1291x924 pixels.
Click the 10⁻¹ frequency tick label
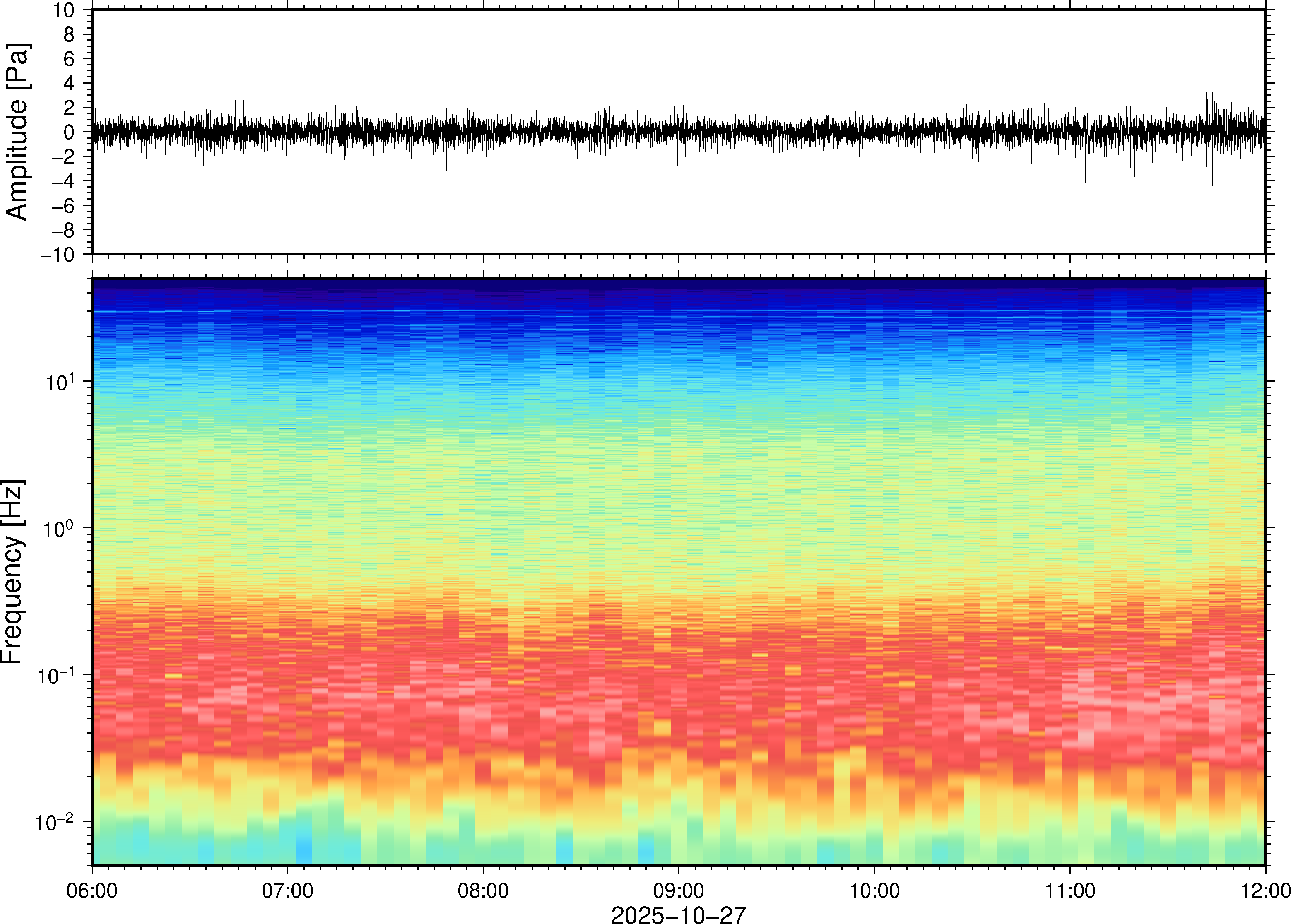coord(56,675)
